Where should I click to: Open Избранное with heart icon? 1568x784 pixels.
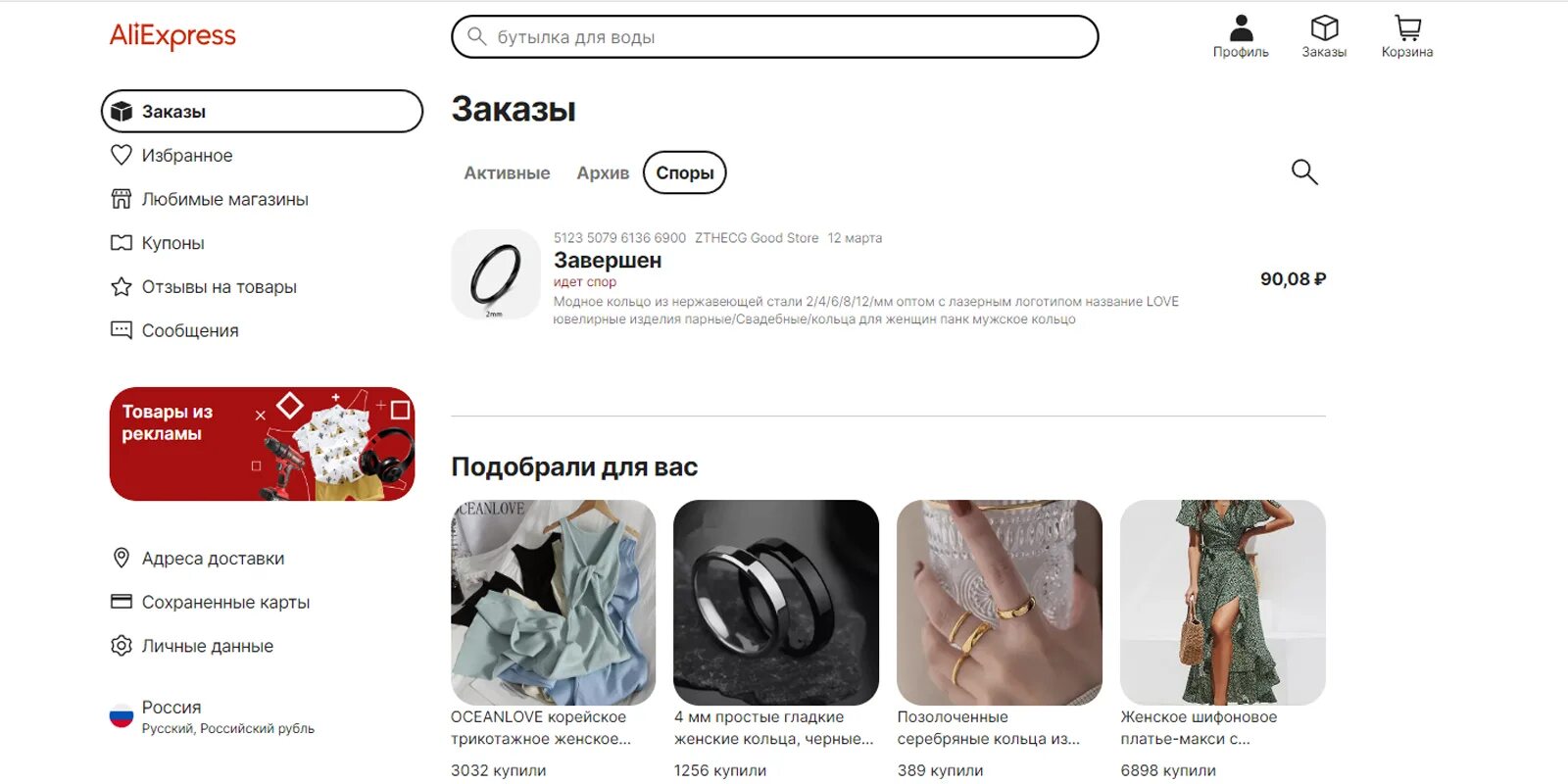171,155
